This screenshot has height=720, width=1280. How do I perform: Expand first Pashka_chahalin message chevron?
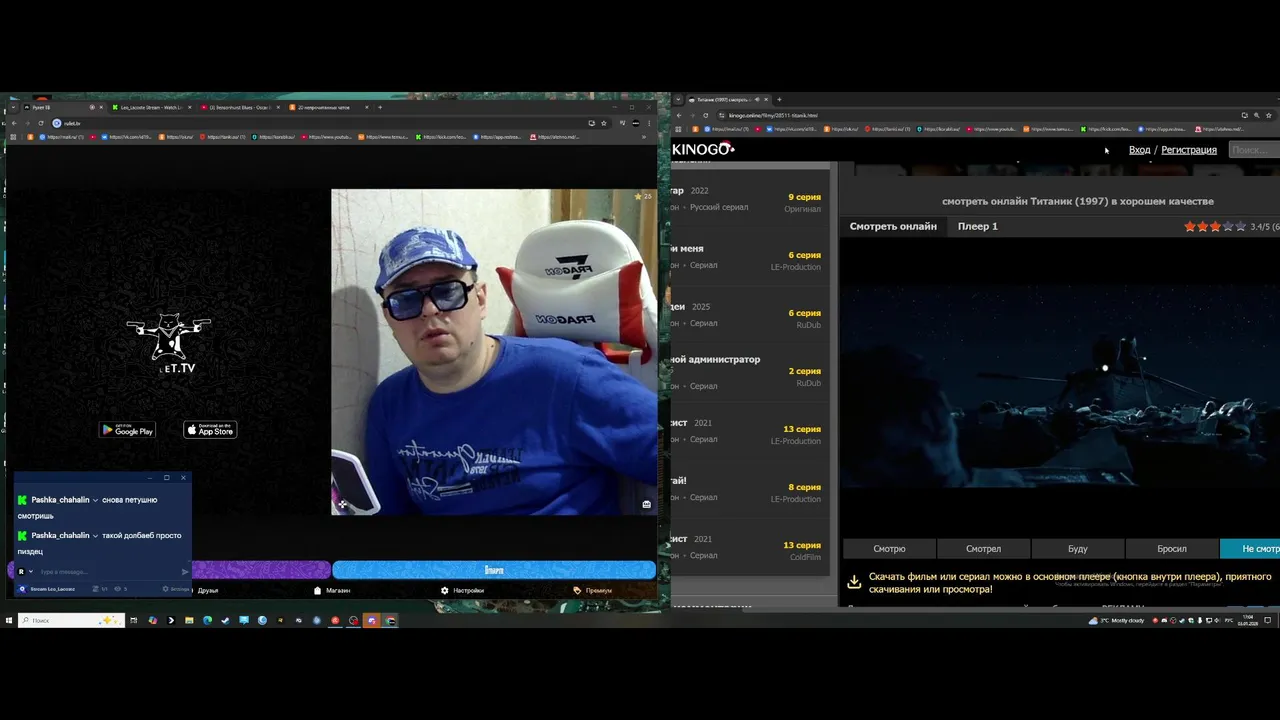96,500
